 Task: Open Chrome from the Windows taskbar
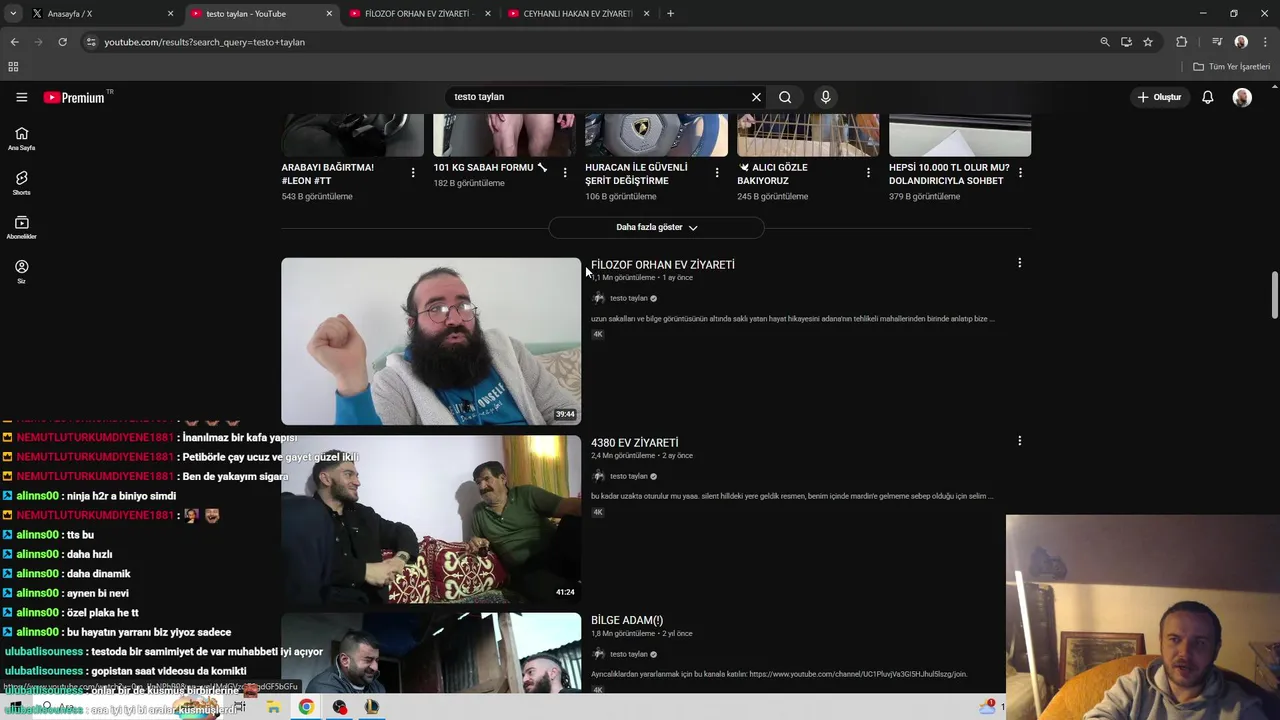(306, 707)
